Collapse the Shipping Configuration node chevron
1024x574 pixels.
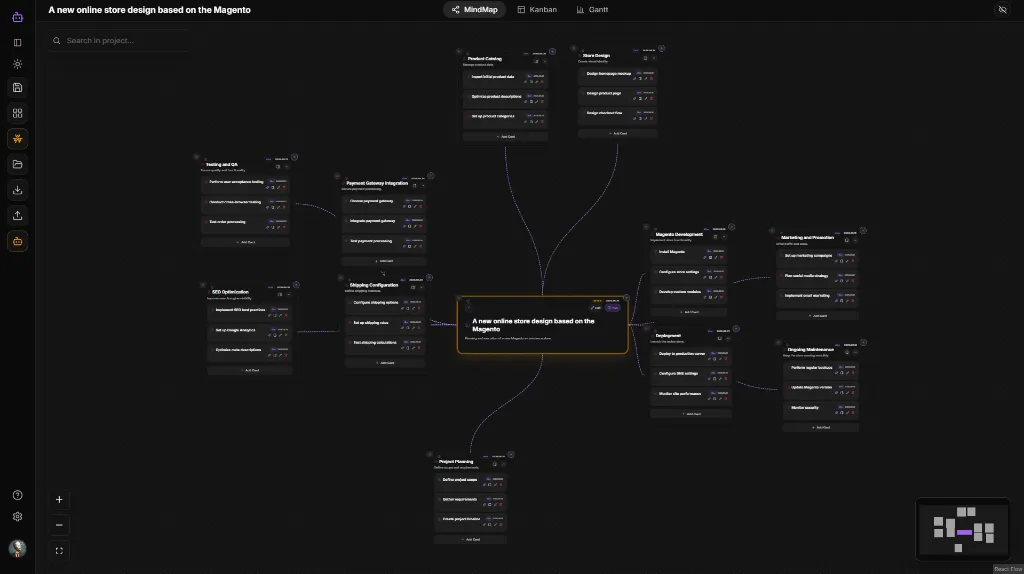click(x=421, y=287)
